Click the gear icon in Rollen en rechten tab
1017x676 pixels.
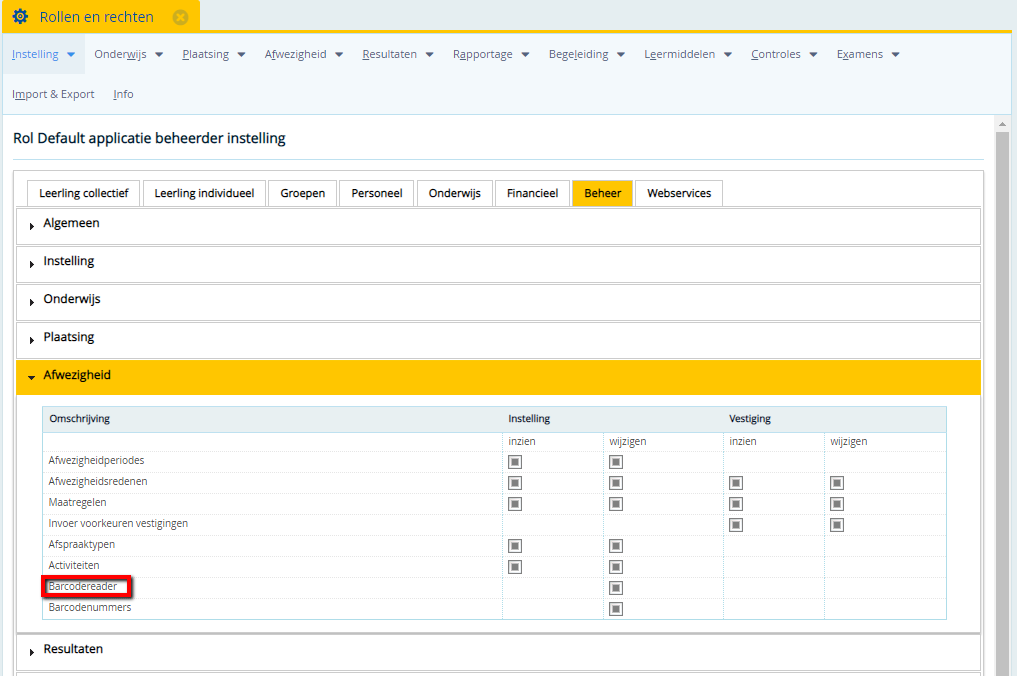(20, 16)
